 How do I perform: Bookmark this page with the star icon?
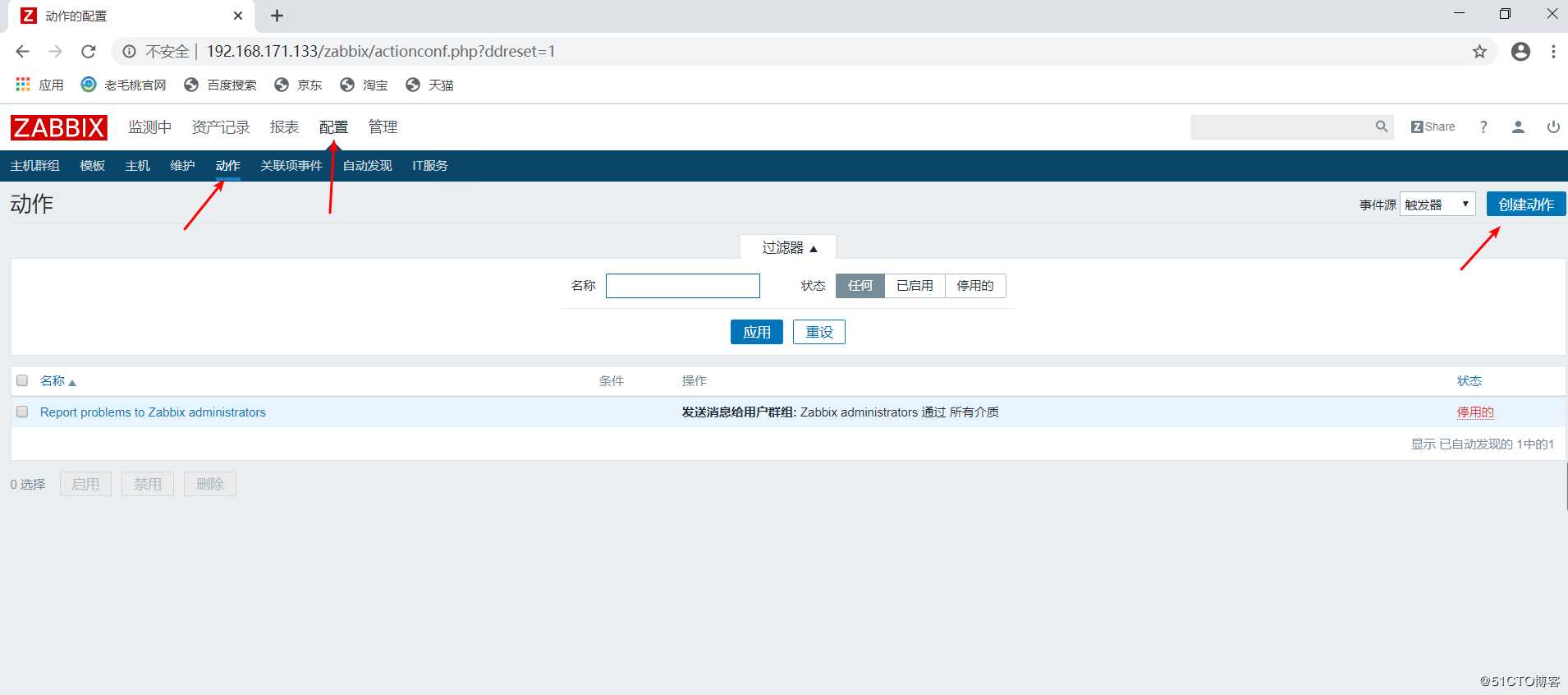point(1479,52)
